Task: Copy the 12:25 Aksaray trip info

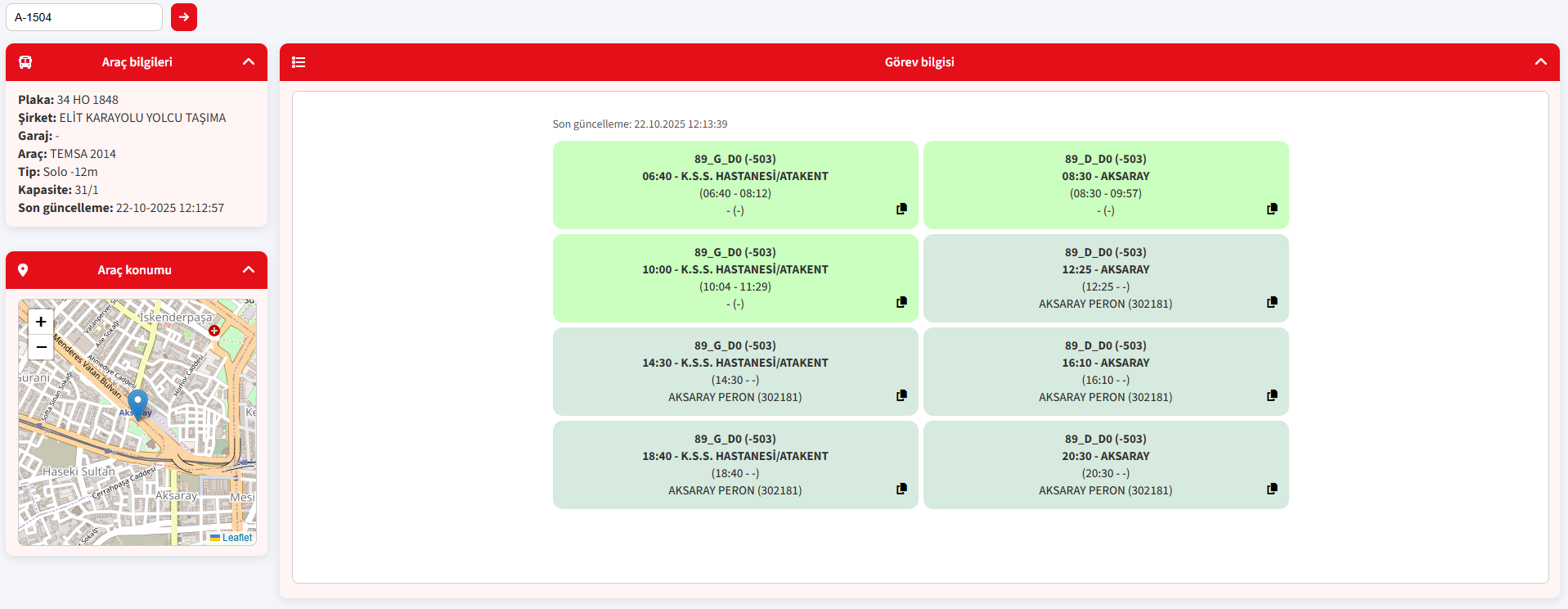Action: [1272, 302]
